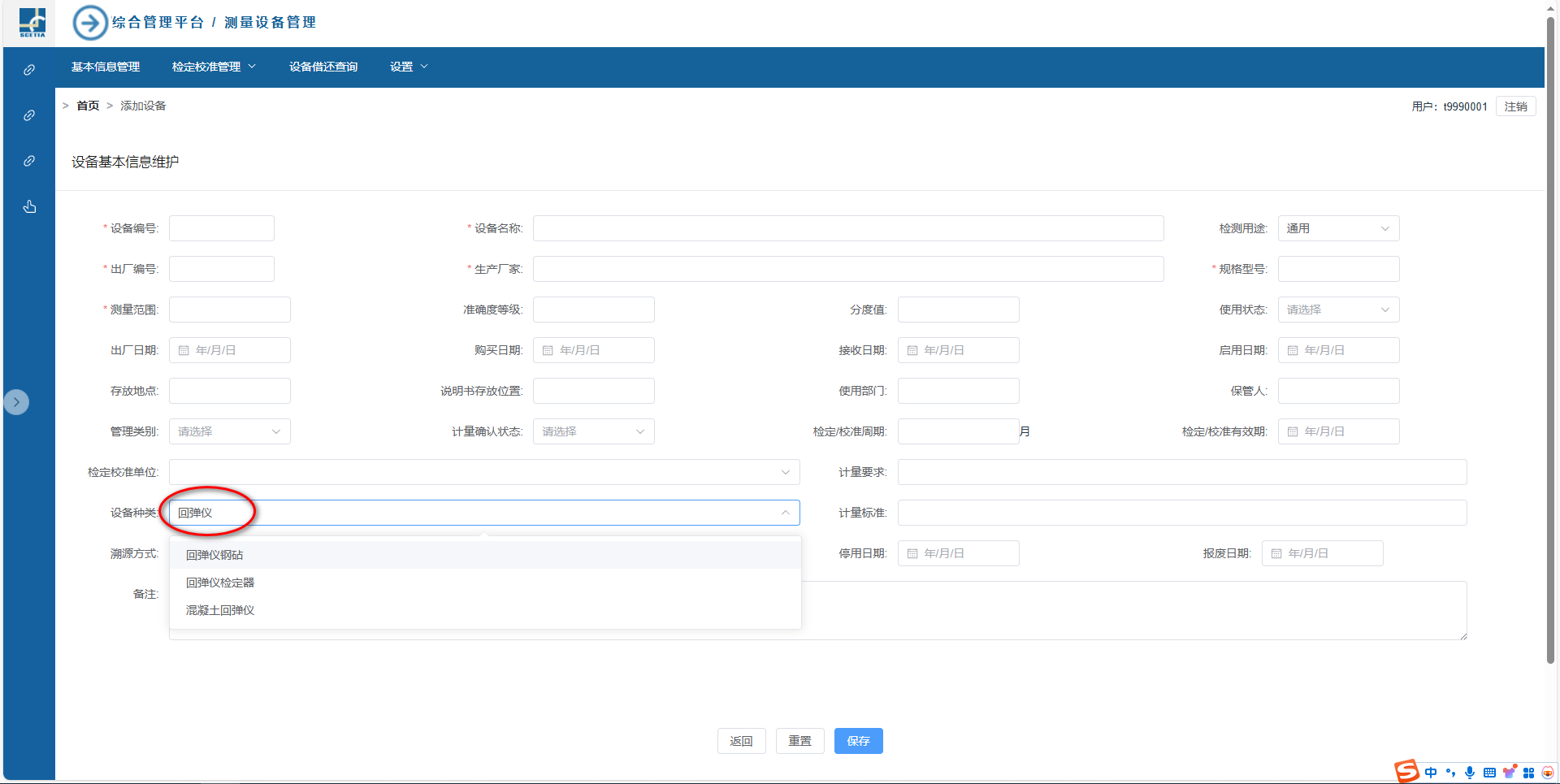
Task: Open the Sogou toolbox grid icon
Action: (x=1528, y=773)
